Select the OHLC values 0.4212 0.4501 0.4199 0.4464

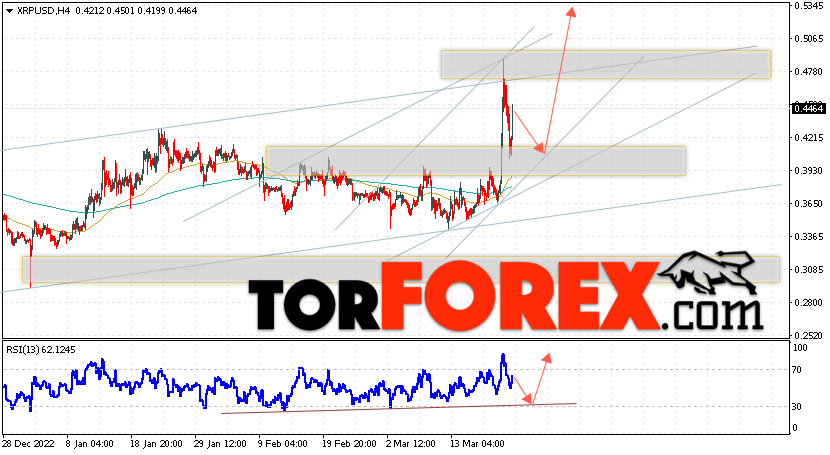point(136,11)
